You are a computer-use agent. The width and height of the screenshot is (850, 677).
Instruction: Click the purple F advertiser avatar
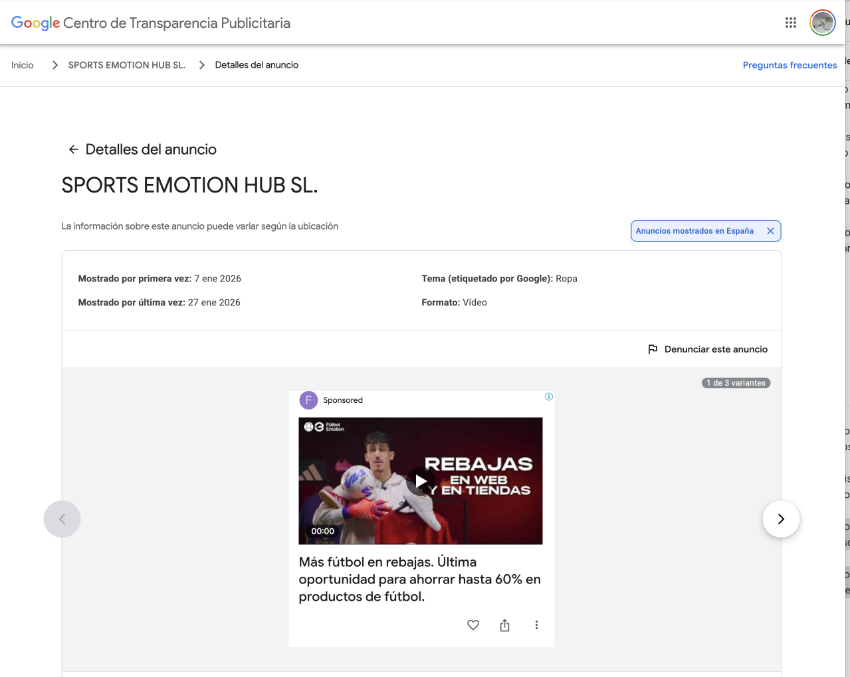click(308, 400)
